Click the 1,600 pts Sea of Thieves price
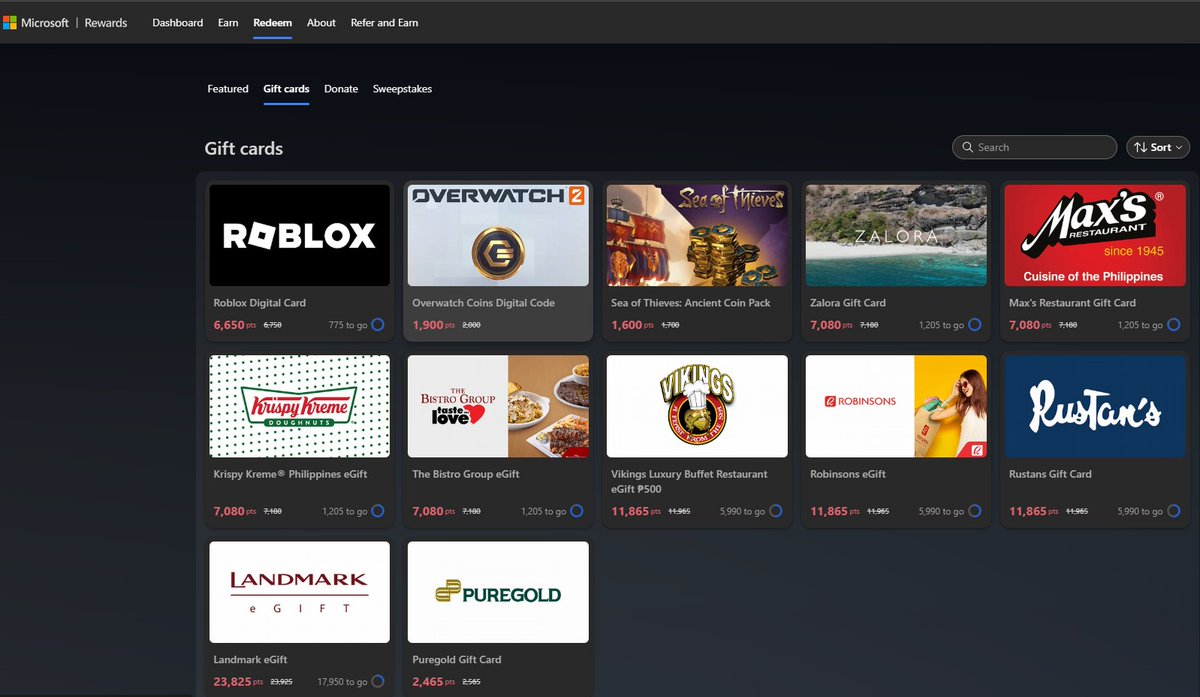This screenshot has height=697, width=1200. (633, 325)
